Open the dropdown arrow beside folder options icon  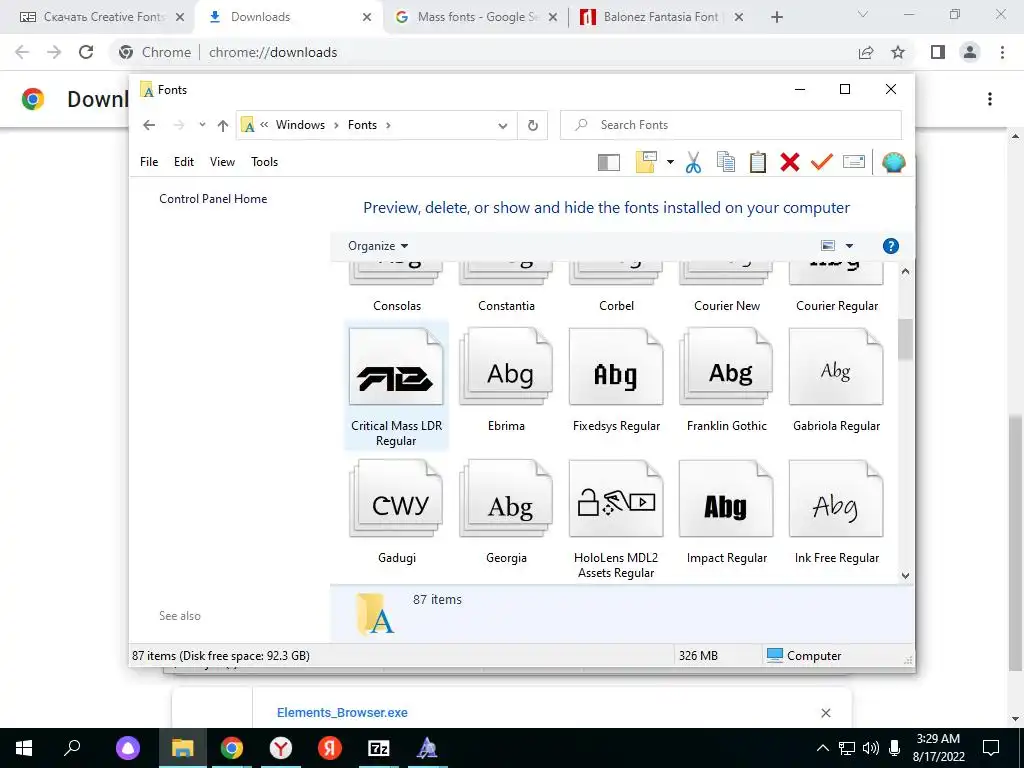[x=670, y=162]
